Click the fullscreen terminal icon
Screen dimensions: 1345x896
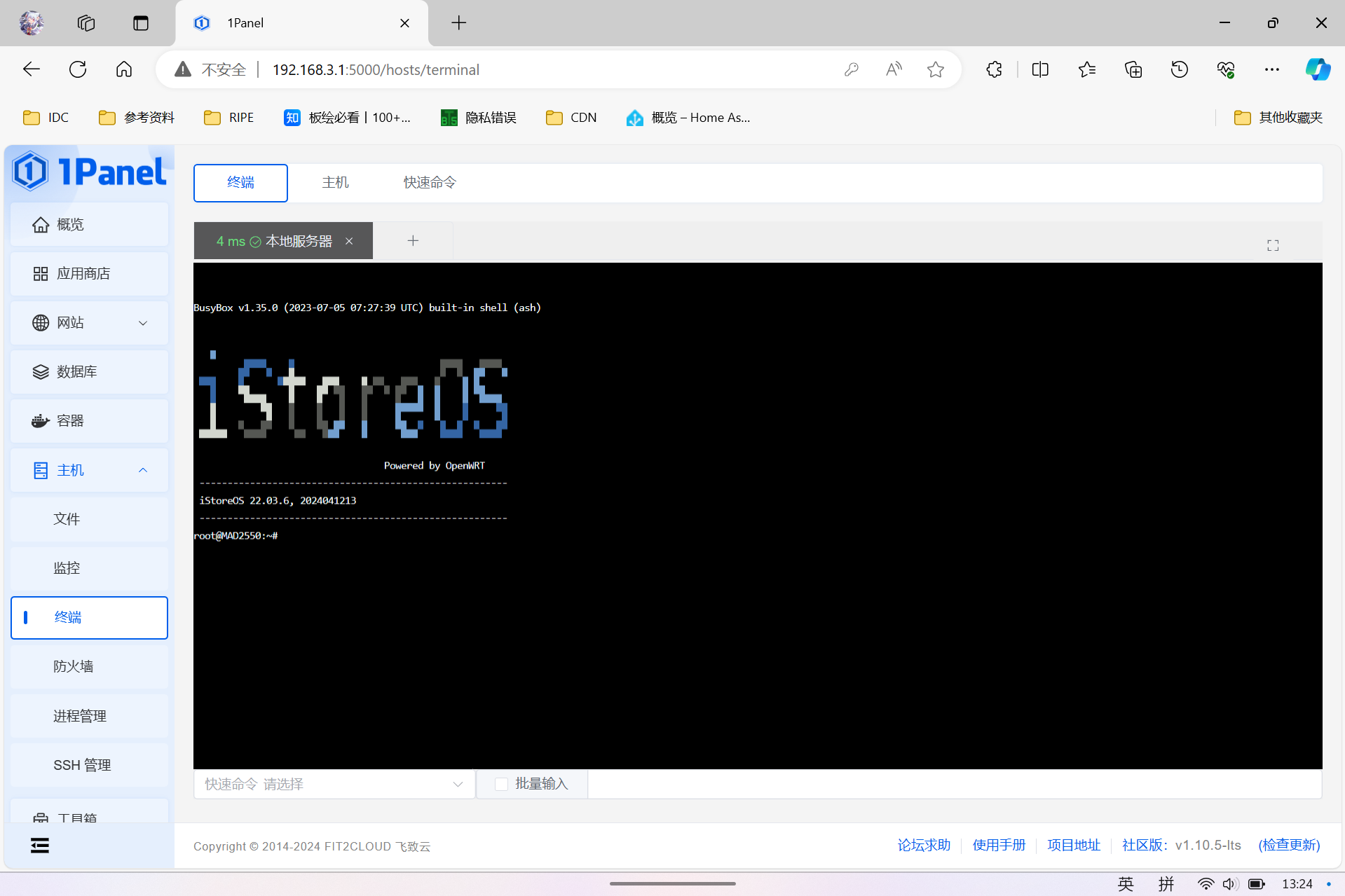tap(1273, 245)
